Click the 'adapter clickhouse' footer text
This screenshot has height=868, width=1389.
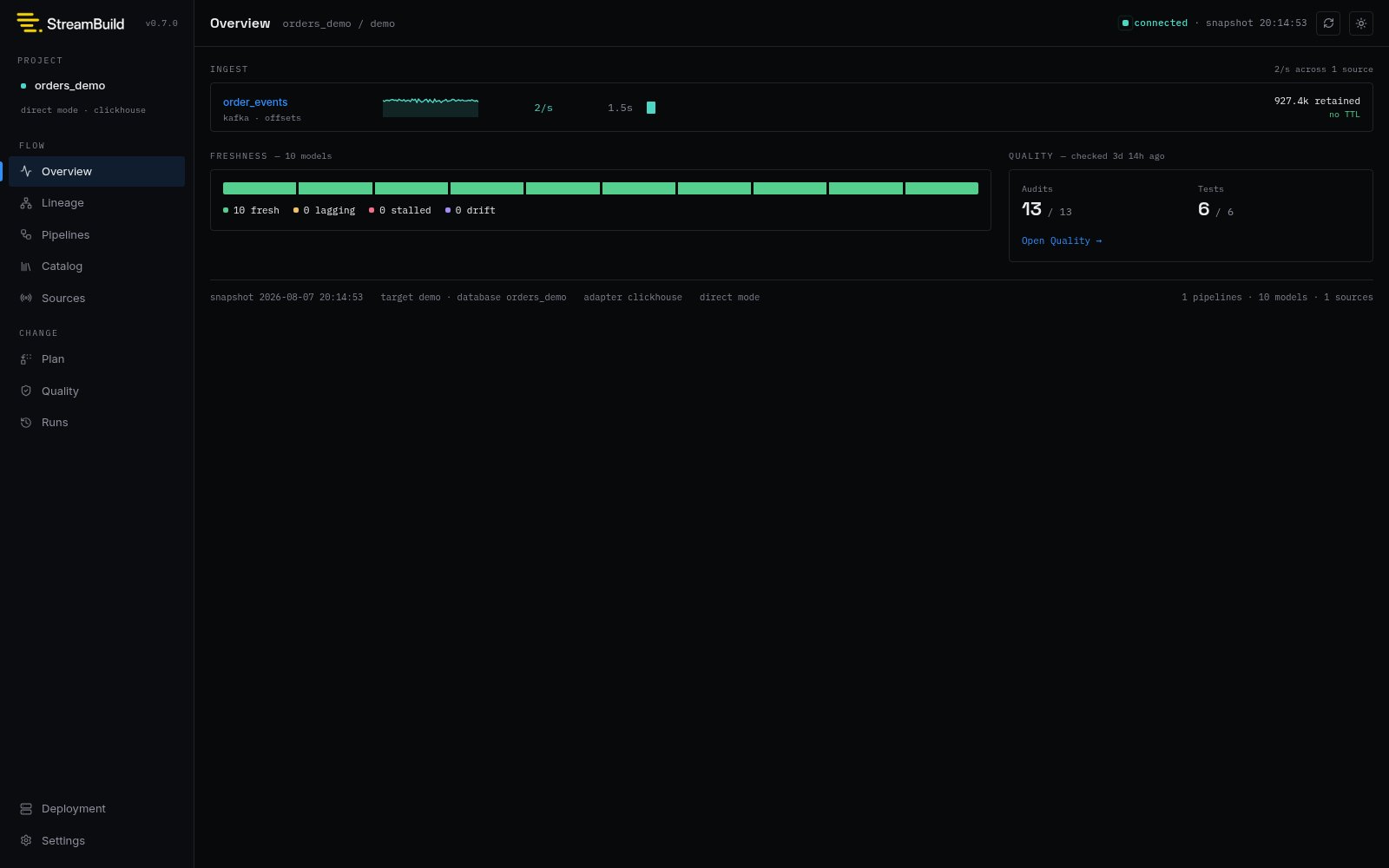pyautogui.click(x=633, y=298)
